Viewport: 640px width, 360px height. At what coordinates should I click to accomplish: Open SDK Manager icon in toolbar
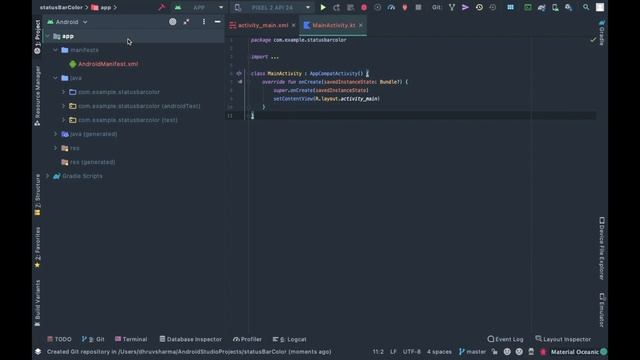(569, 7)
